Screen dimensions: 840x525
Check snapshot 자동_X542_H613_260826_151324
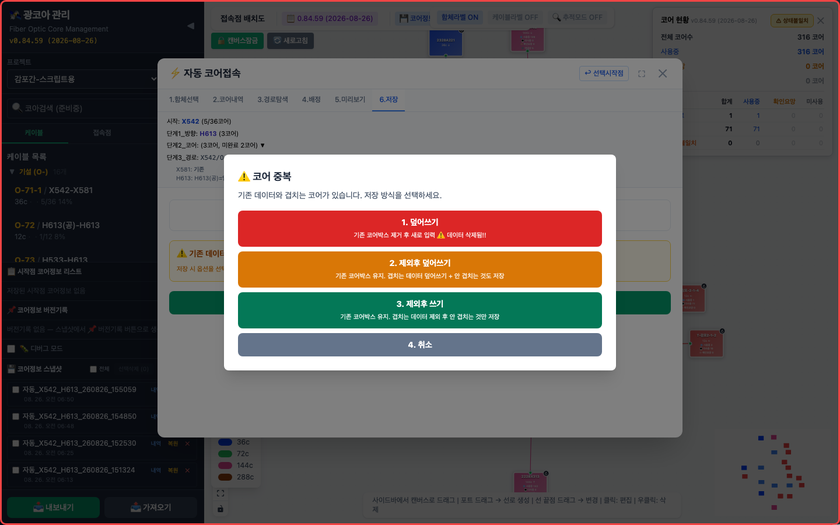[16, 470]
